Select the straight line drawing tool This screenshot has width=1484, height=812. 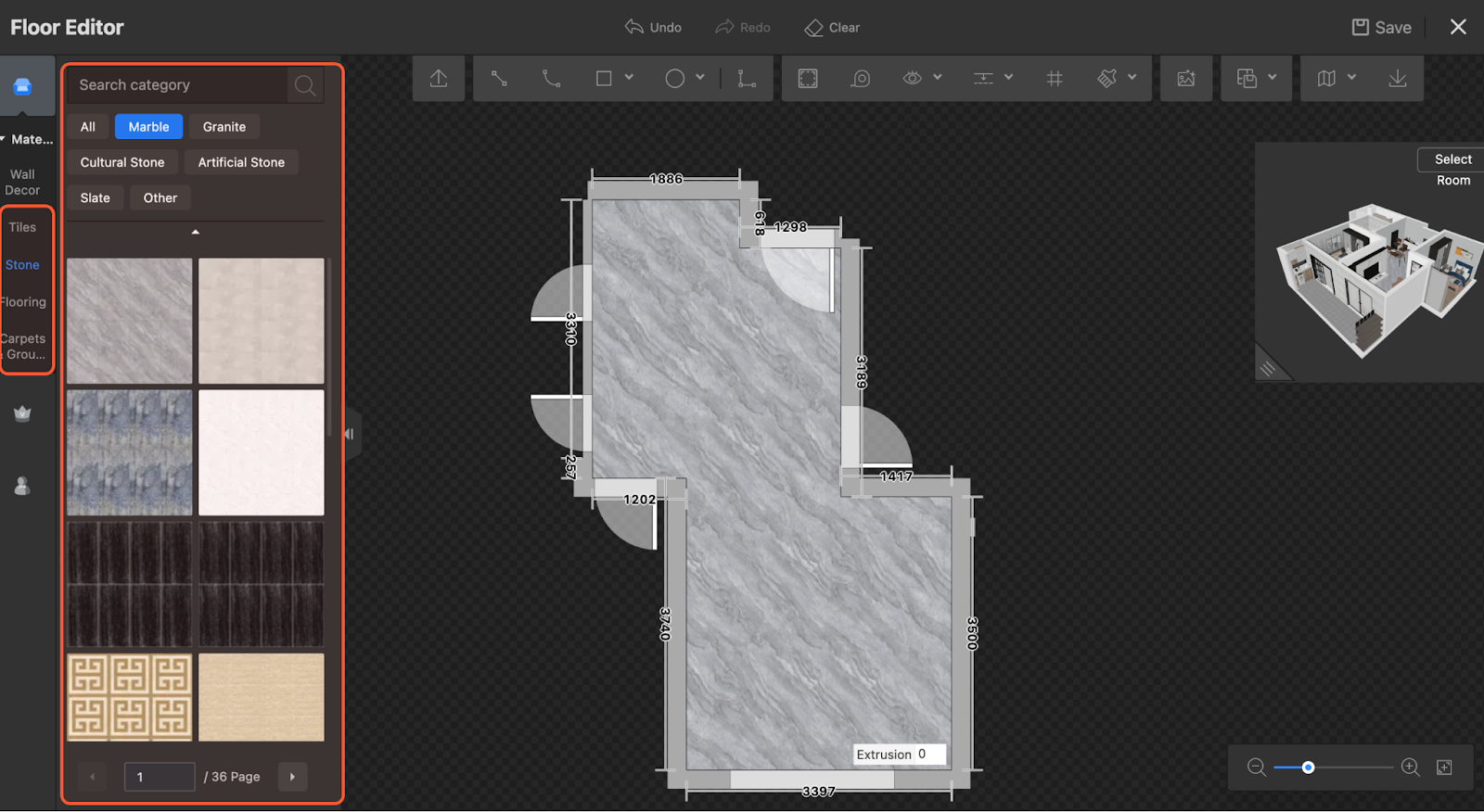click(499, 79)
